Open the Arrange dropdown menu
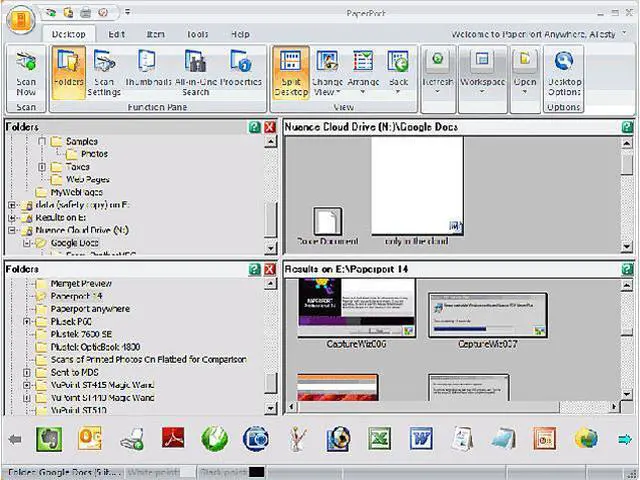The height and width of the screenshot is (480, 640). (x=363, y=73)
